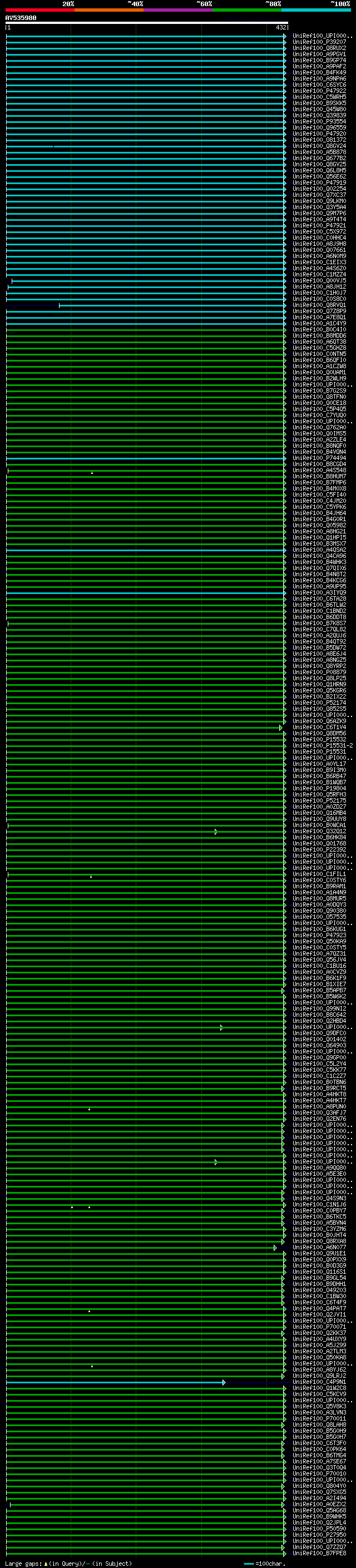Select the UniRef100_P15531-2 label
The width and height of the screenshot is (356, 1568).
click(x=323, y=746)
